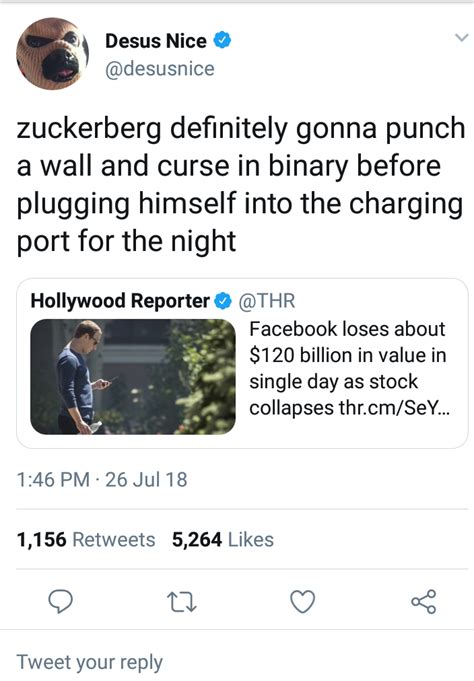Click Desus Nice verified badge

pos(222,40)
